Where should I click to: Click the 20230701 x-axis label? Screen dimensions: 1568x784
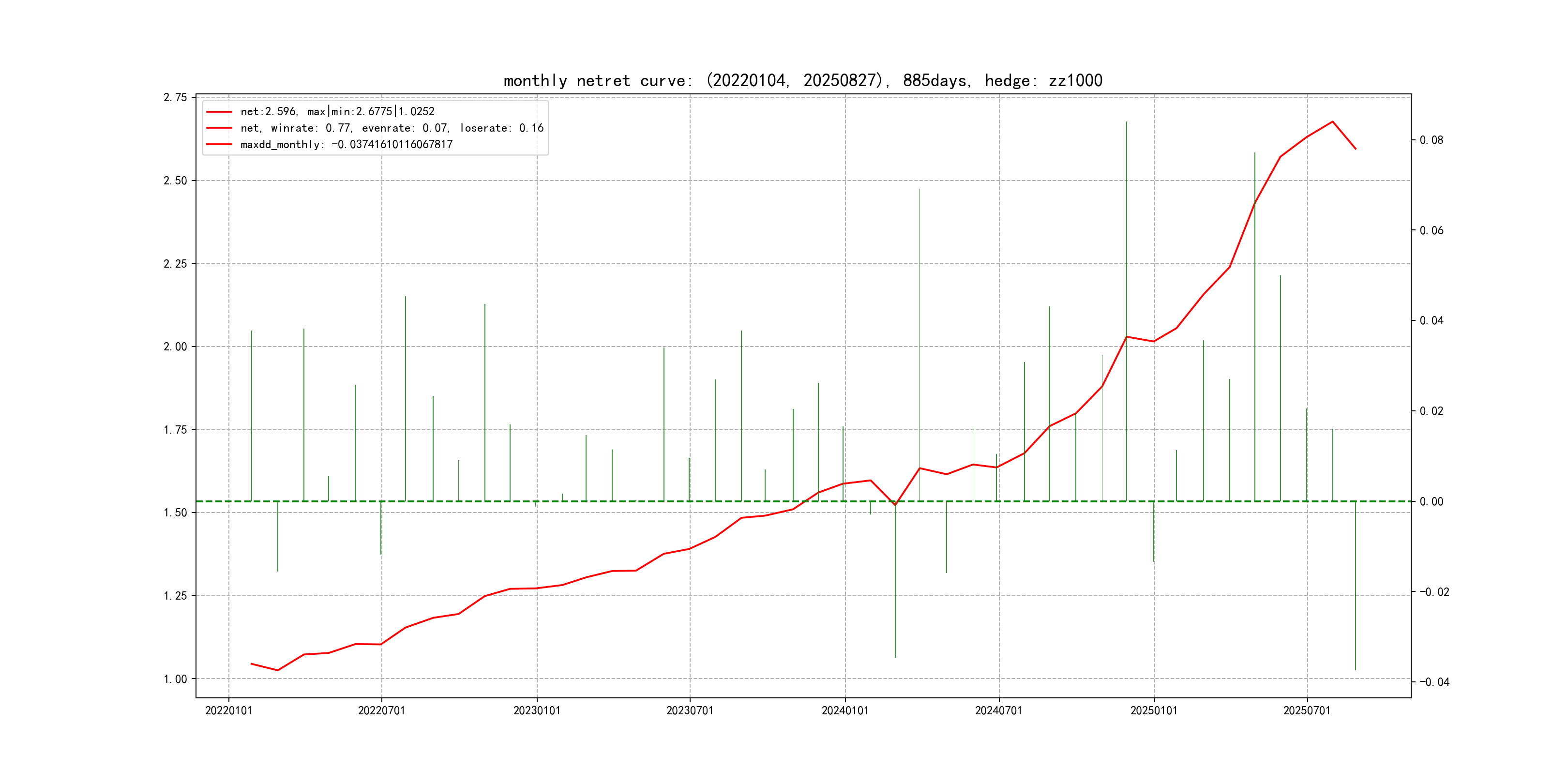pos(689,710)
